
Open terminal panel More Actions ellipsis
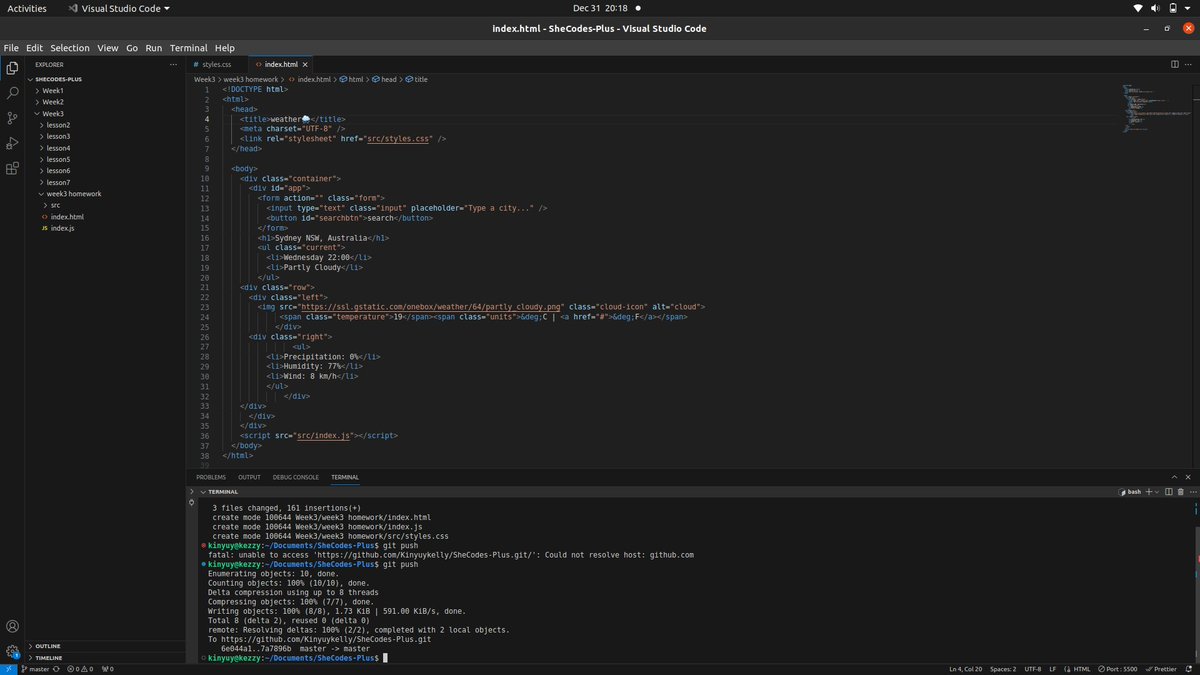coord(1192,492)
